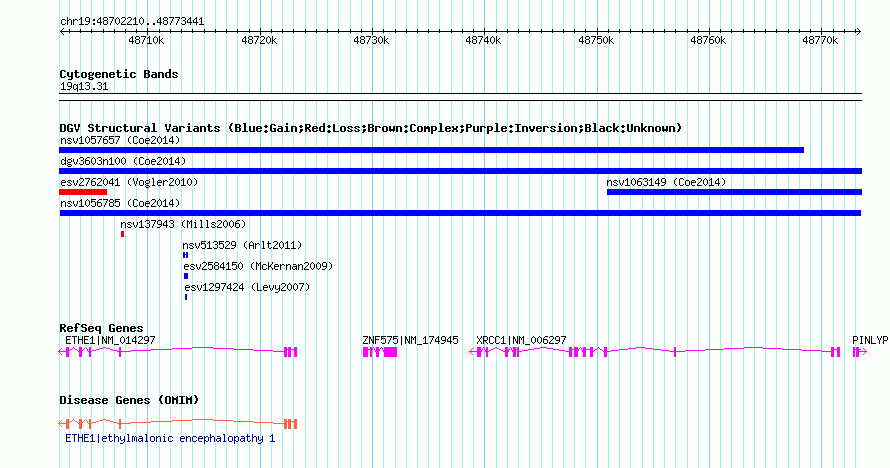The width and height of the screenshot is (890, 468).
Task: Click the orange ETHE1 OMIM disease gene model
Action: (x=178, y=424)
